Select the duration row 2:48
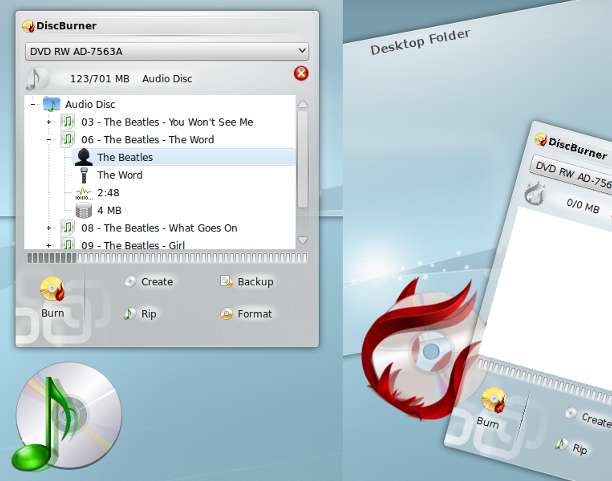612x481 pixels. coord(108,192)
